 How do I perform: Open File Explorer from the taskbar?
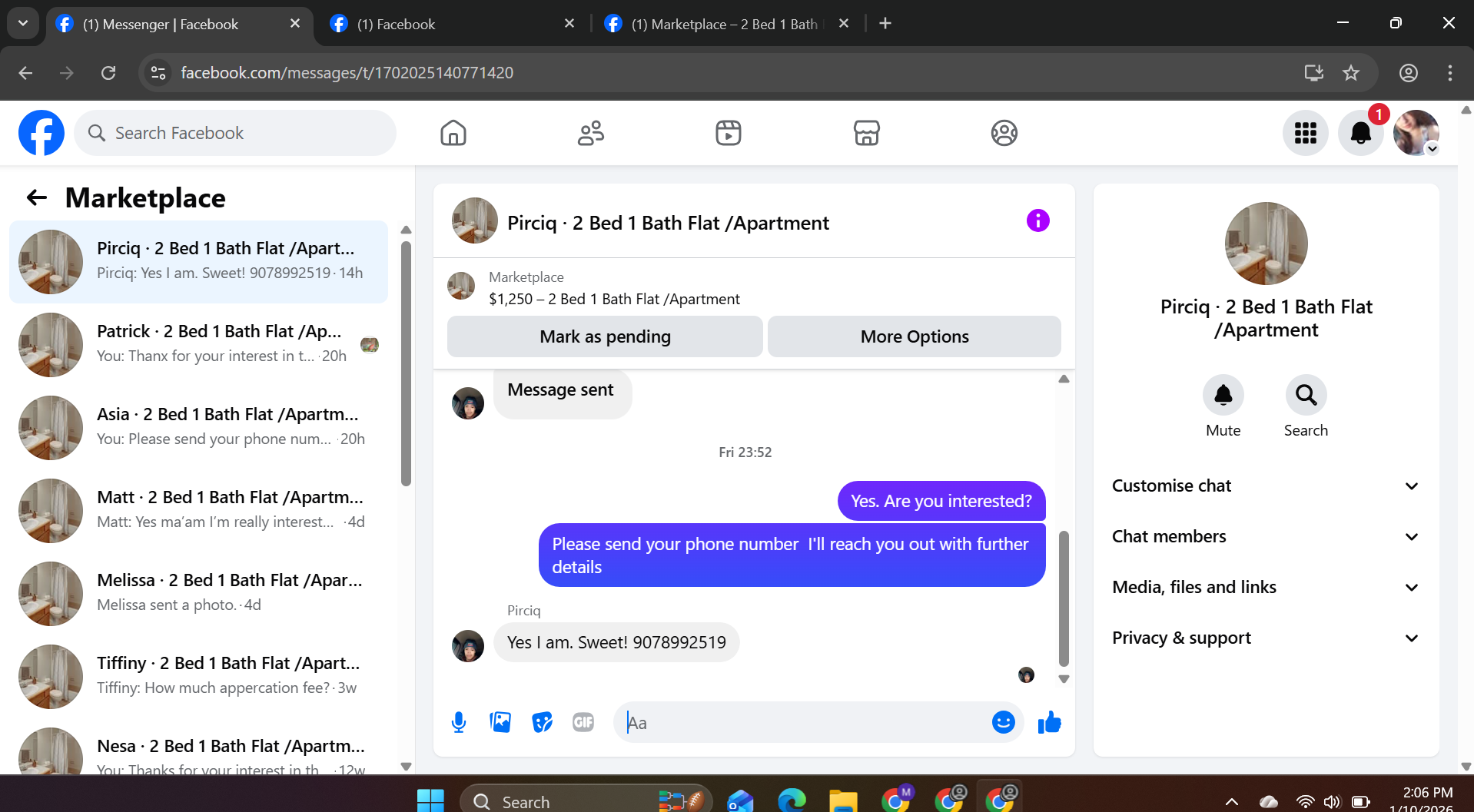(x=843, y=800)
